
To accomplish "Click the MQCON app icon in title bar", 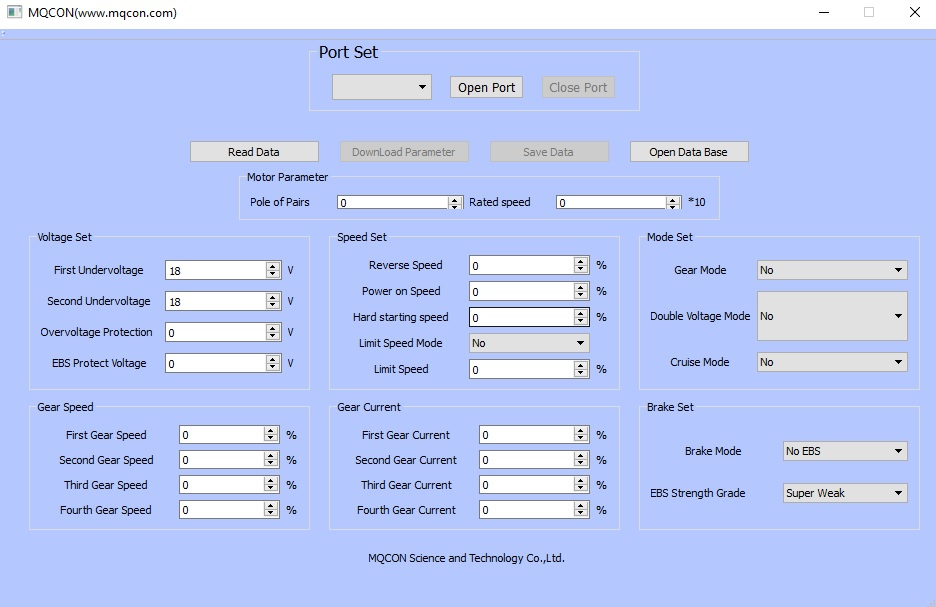I will [14, 13].
